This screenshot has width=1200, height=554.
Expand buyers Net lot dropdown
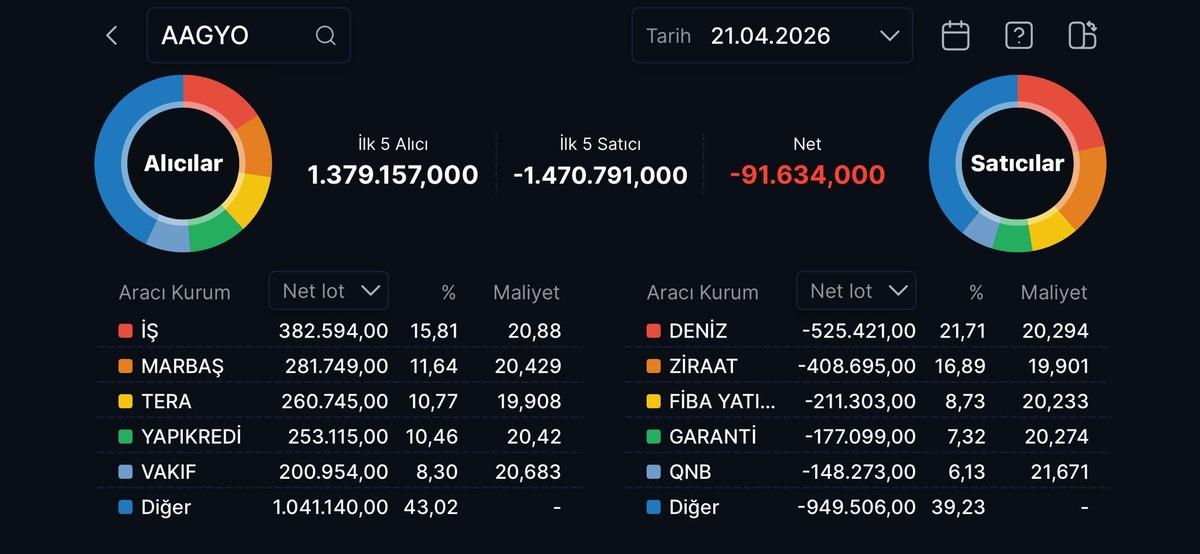[329, 291]
